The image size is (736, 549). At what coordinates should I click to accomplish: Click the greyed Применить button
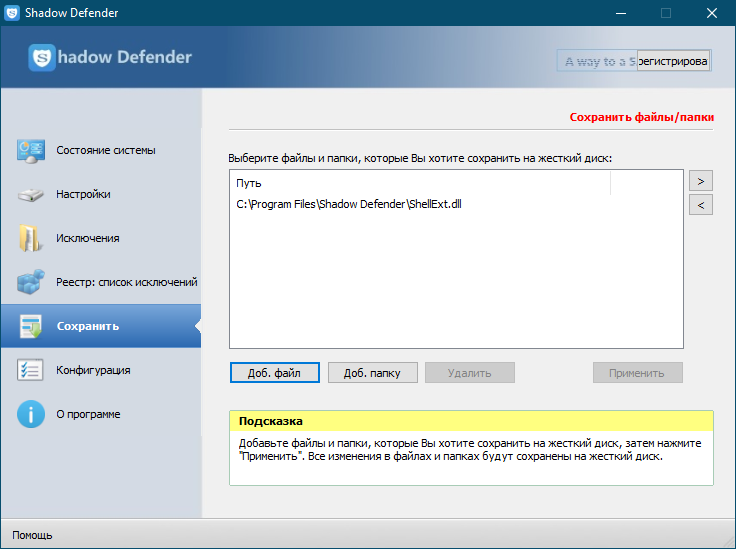click(x=637, y=373)
